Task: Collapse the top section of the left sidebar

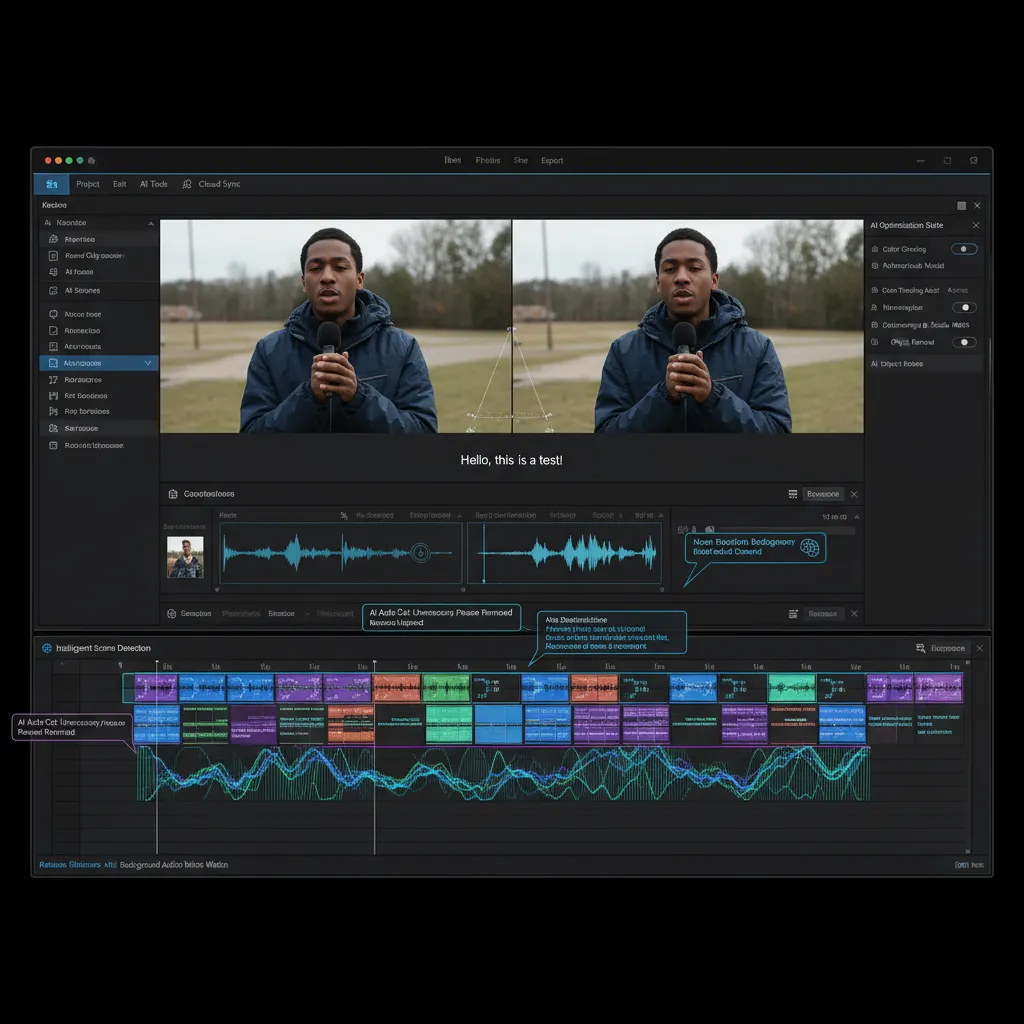Action: pyautogui.click(x=151, y=223)
